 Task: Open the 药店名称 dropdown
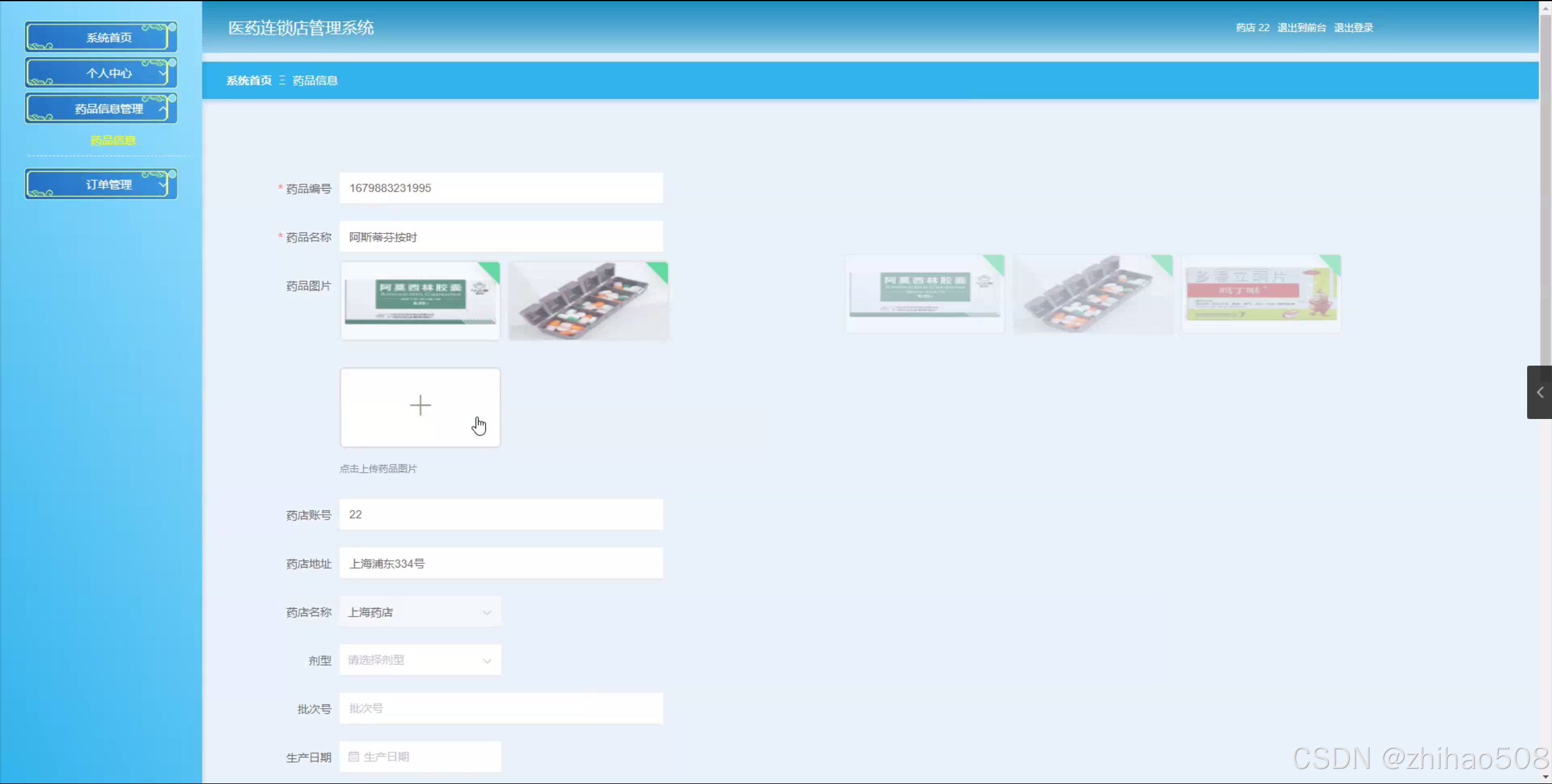(x=420, y=612)
